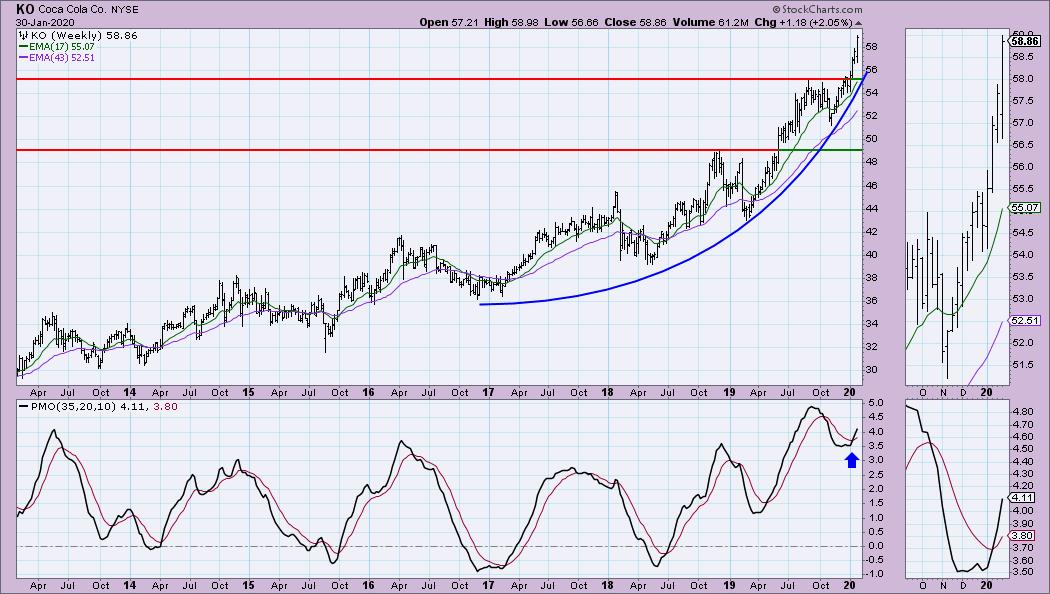The width and height of the screenshot is (1050, 594).
Task: Click the red 3.80 PMO signal value in legend
Action: 166,406
